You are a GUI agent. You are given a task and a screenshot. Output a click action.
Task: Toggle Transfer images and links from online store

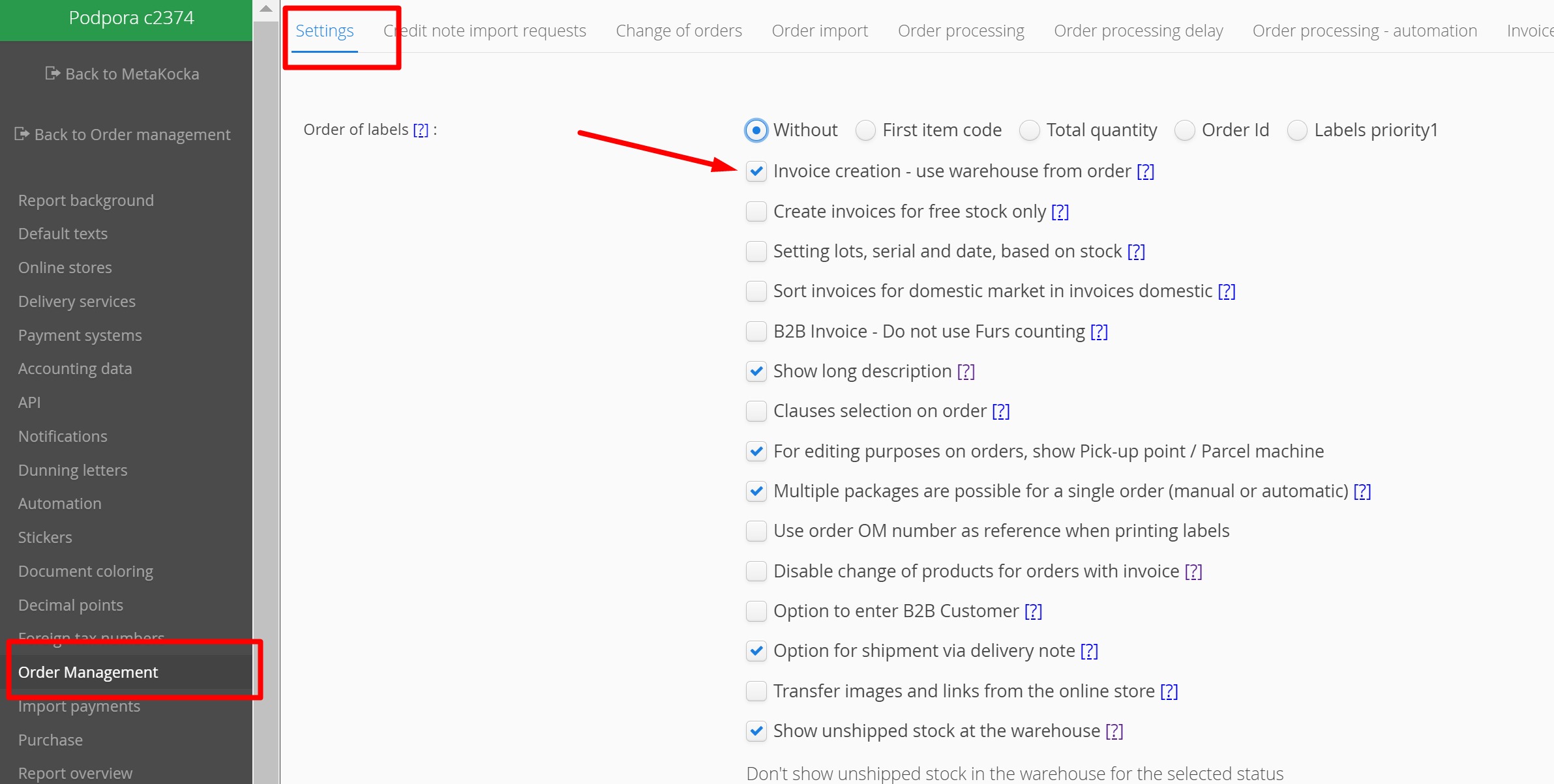[756, 691]
